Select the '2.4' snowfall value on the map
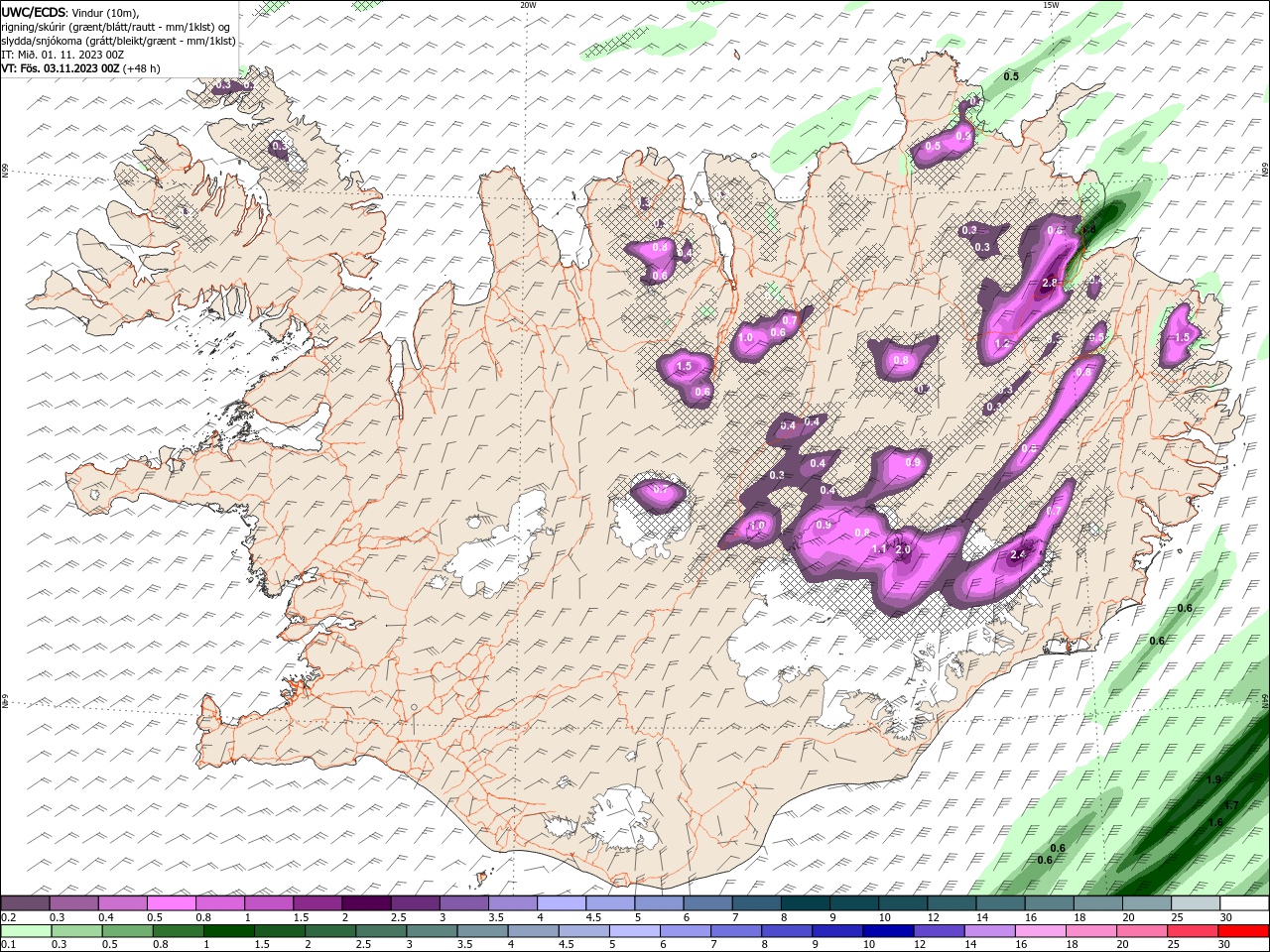Viewport: 1270px width, 952px height. [x=1017, y=554]
